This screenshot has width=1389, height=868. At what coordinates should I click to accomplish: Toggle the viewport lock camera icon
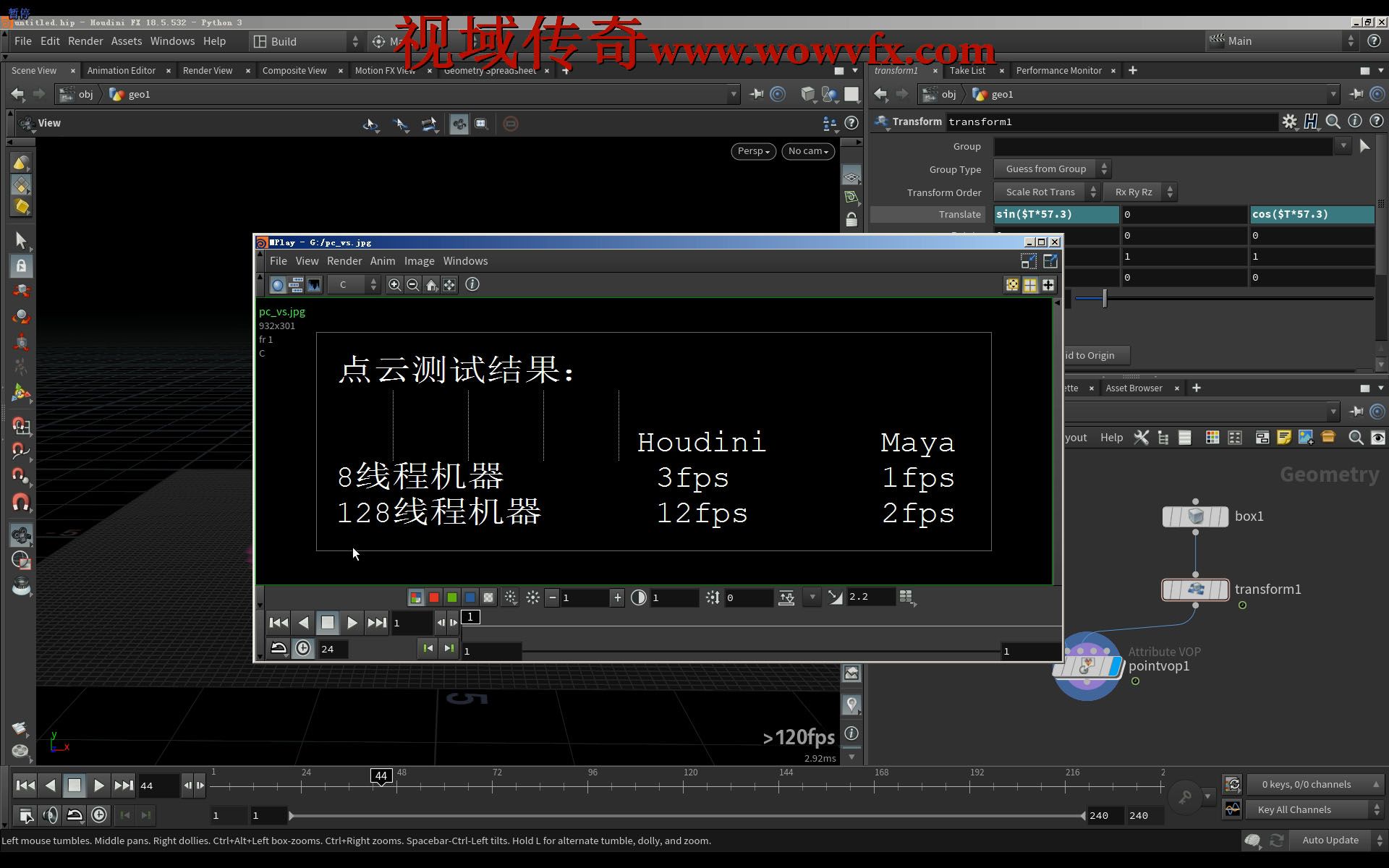point(851,219)
